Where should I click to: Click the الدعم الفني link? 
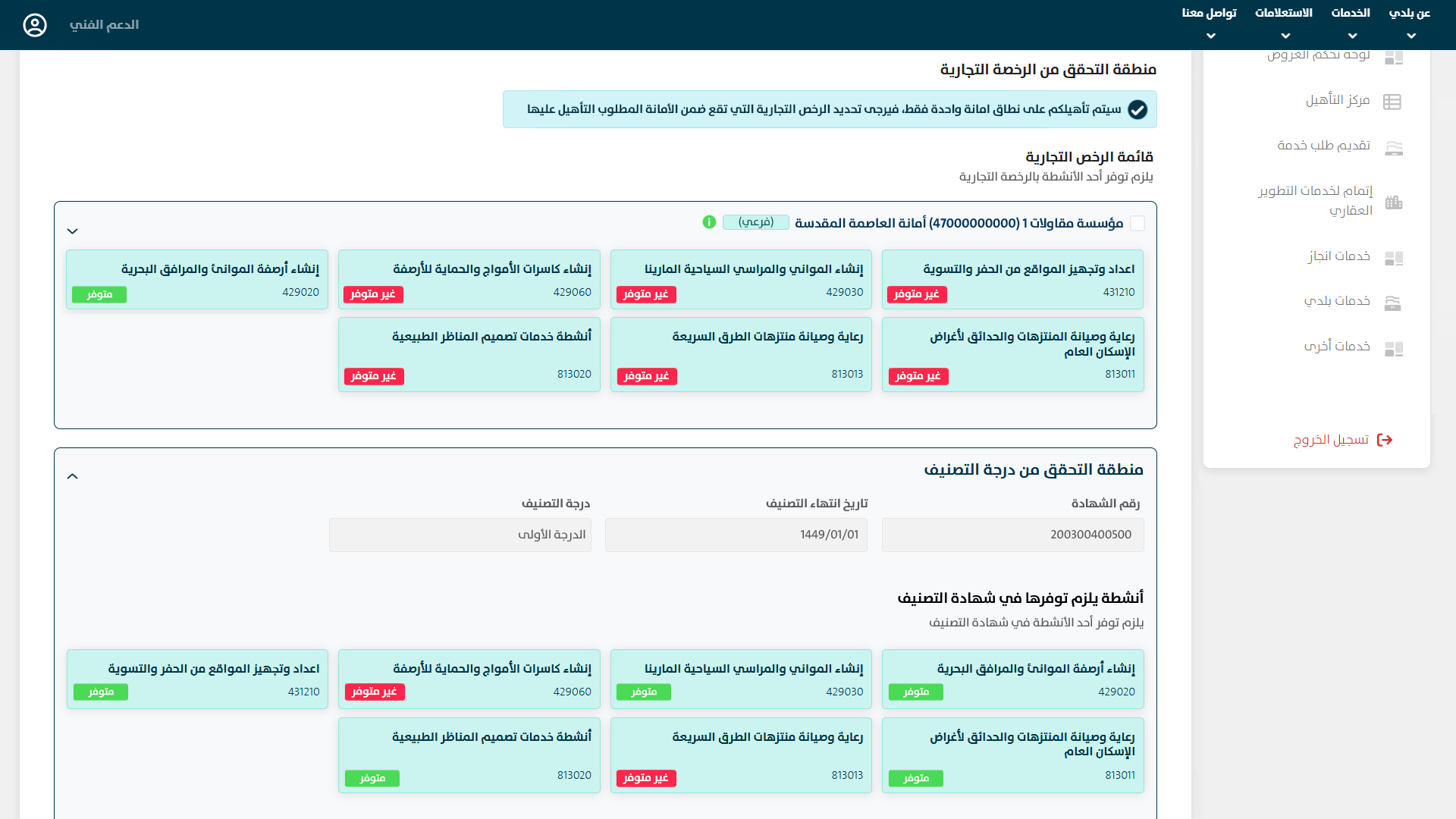(104, 25)
